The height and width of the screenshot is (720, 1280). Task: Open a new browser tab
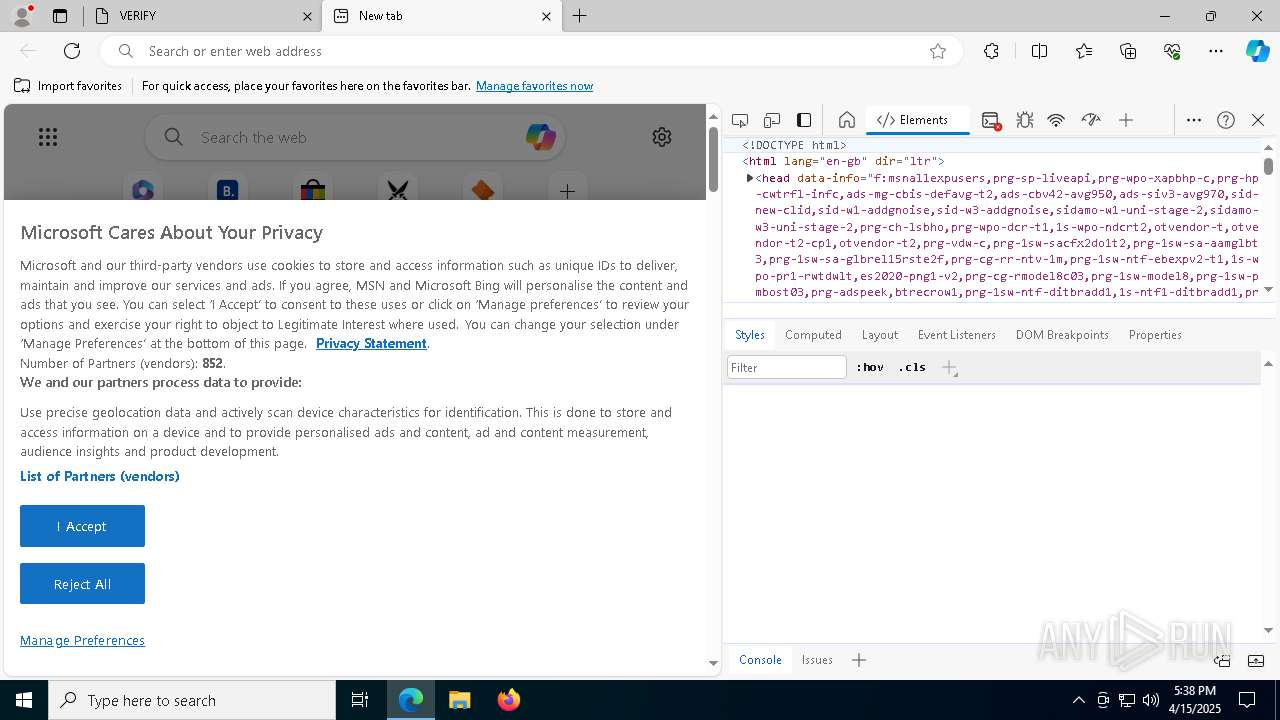580,16
